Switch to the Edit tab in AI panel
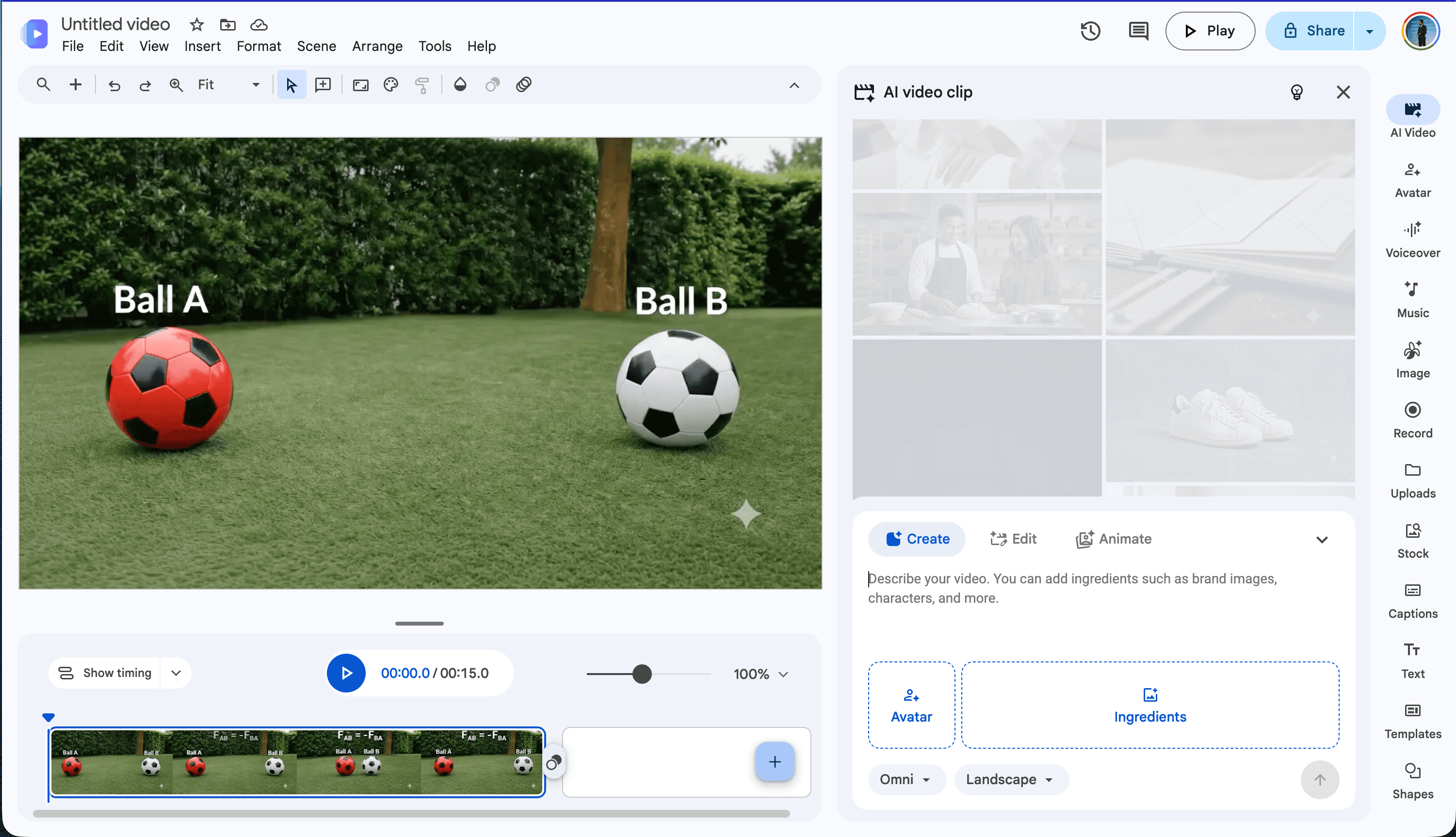This screenshot has width=1456, height=837. [x=1013, y=539]
